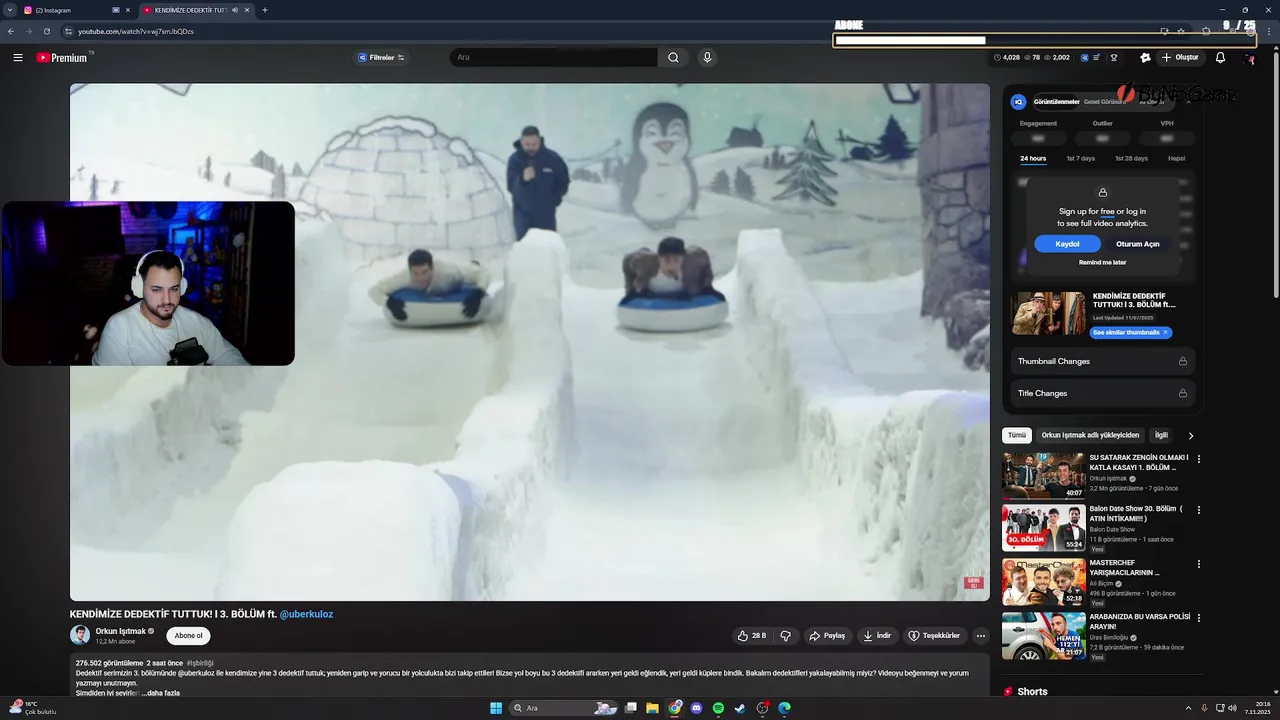Open See similar thumbnails link
The image size is (1280, 720).
(x=1130, y=332)
